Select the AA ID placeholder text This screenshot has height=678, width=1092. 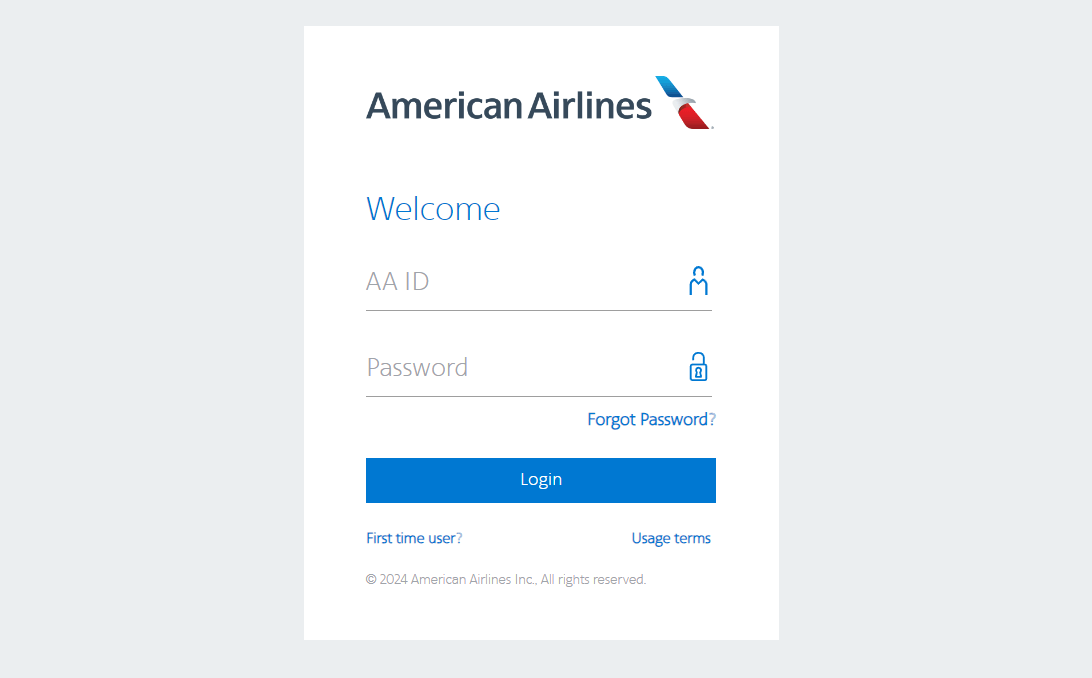tap(398, 282)
